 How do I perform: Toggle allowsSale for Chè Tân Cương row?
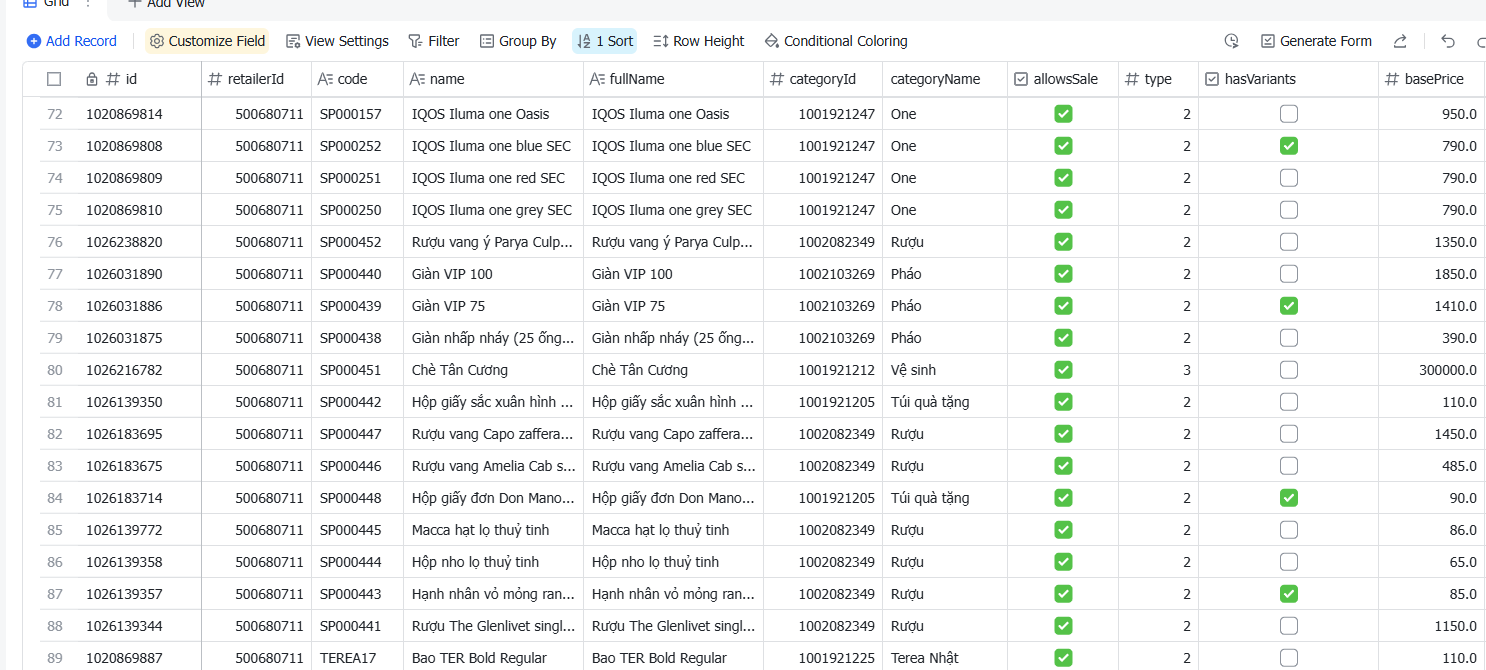click(1063, 370)
